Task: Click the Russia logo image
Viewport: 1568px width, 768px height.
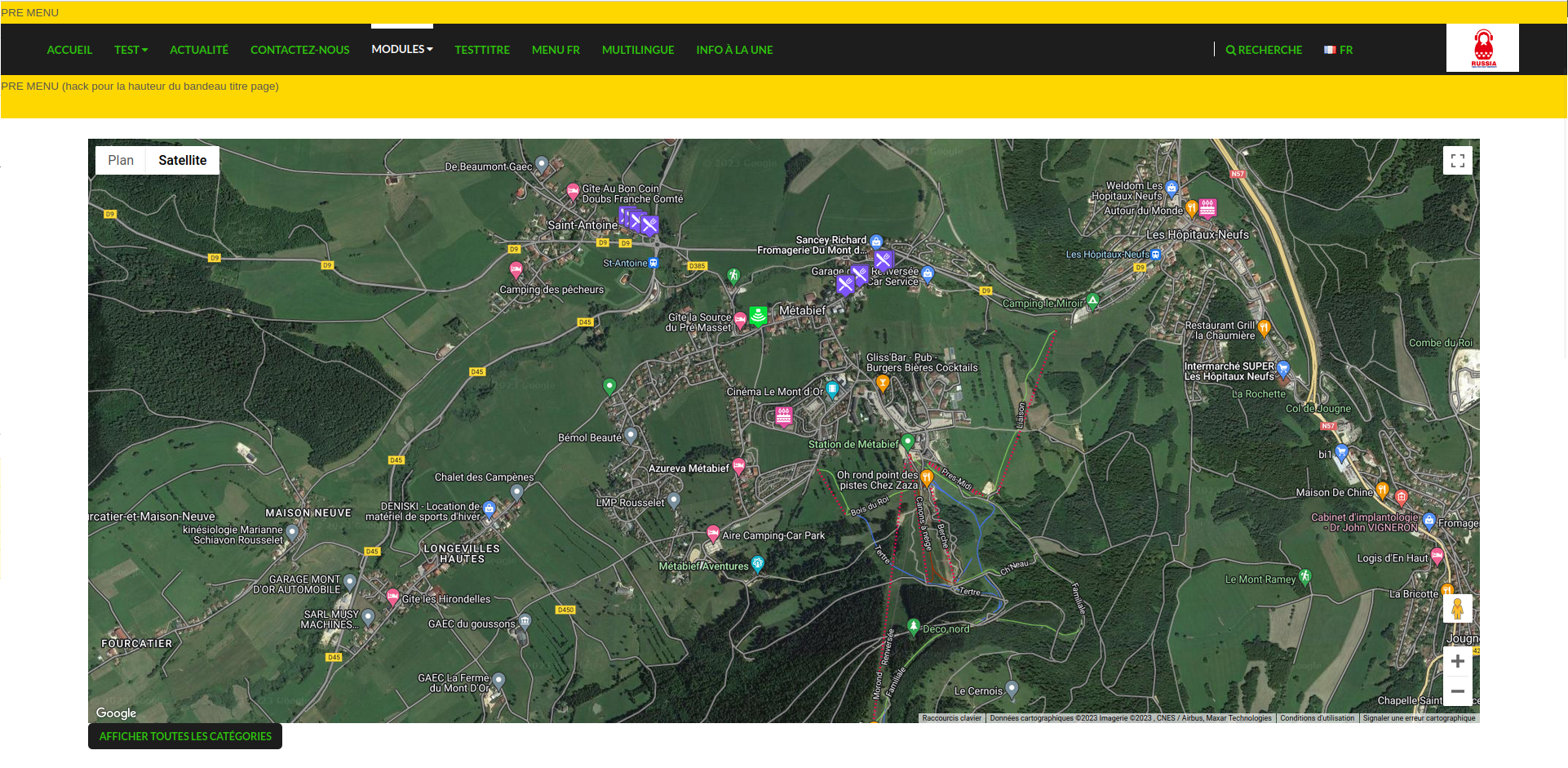Action: [1482, 48]
